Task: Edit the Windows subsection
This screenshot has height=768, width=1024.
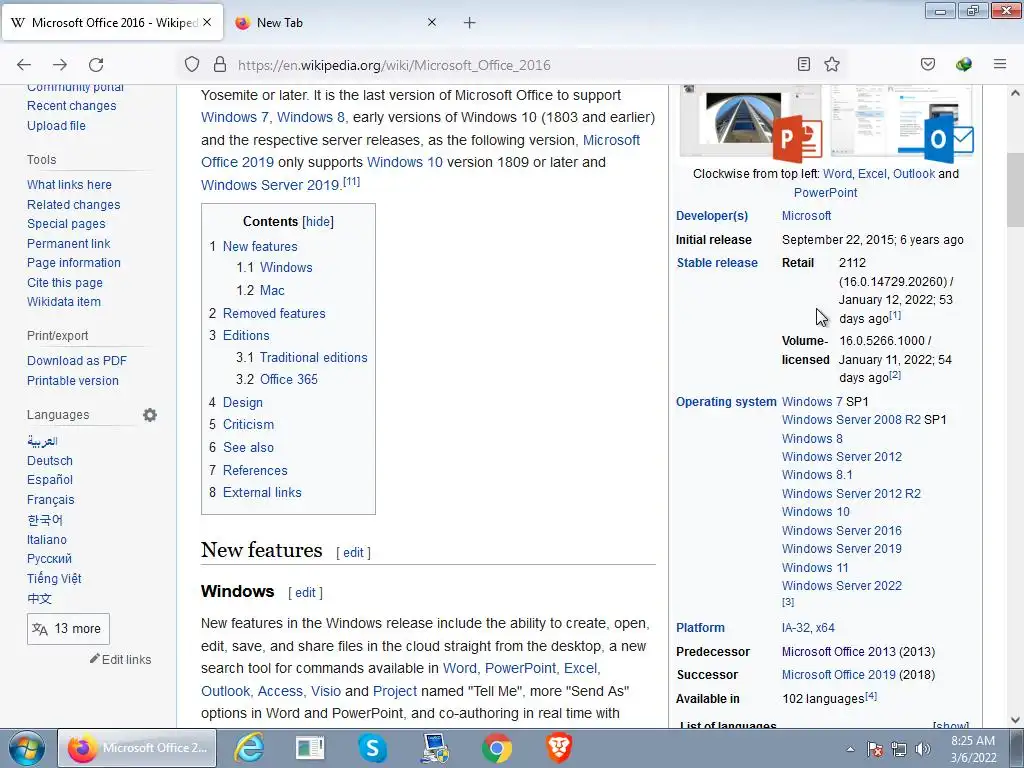Action: click(305, 592)
